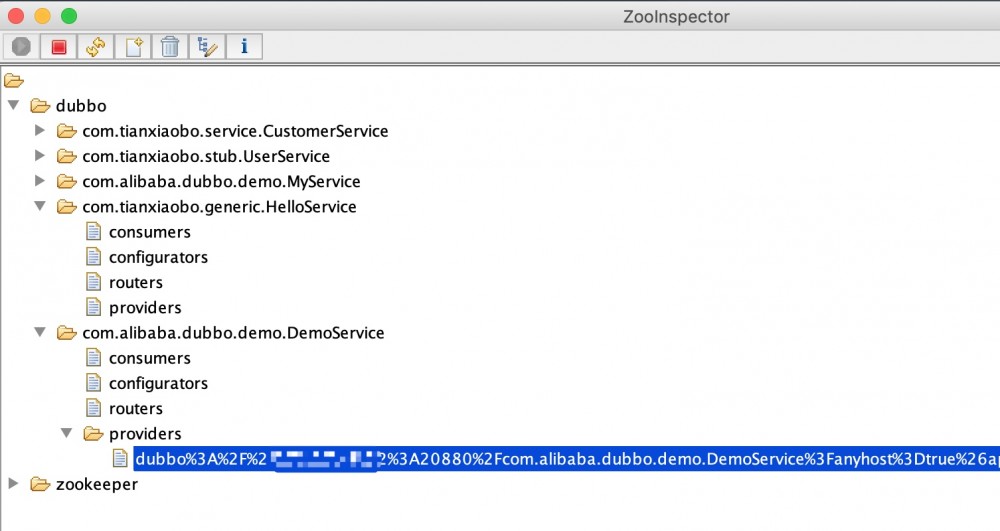Click file icon of HelloService providers

pyautogui.click(x=93, y=307)
